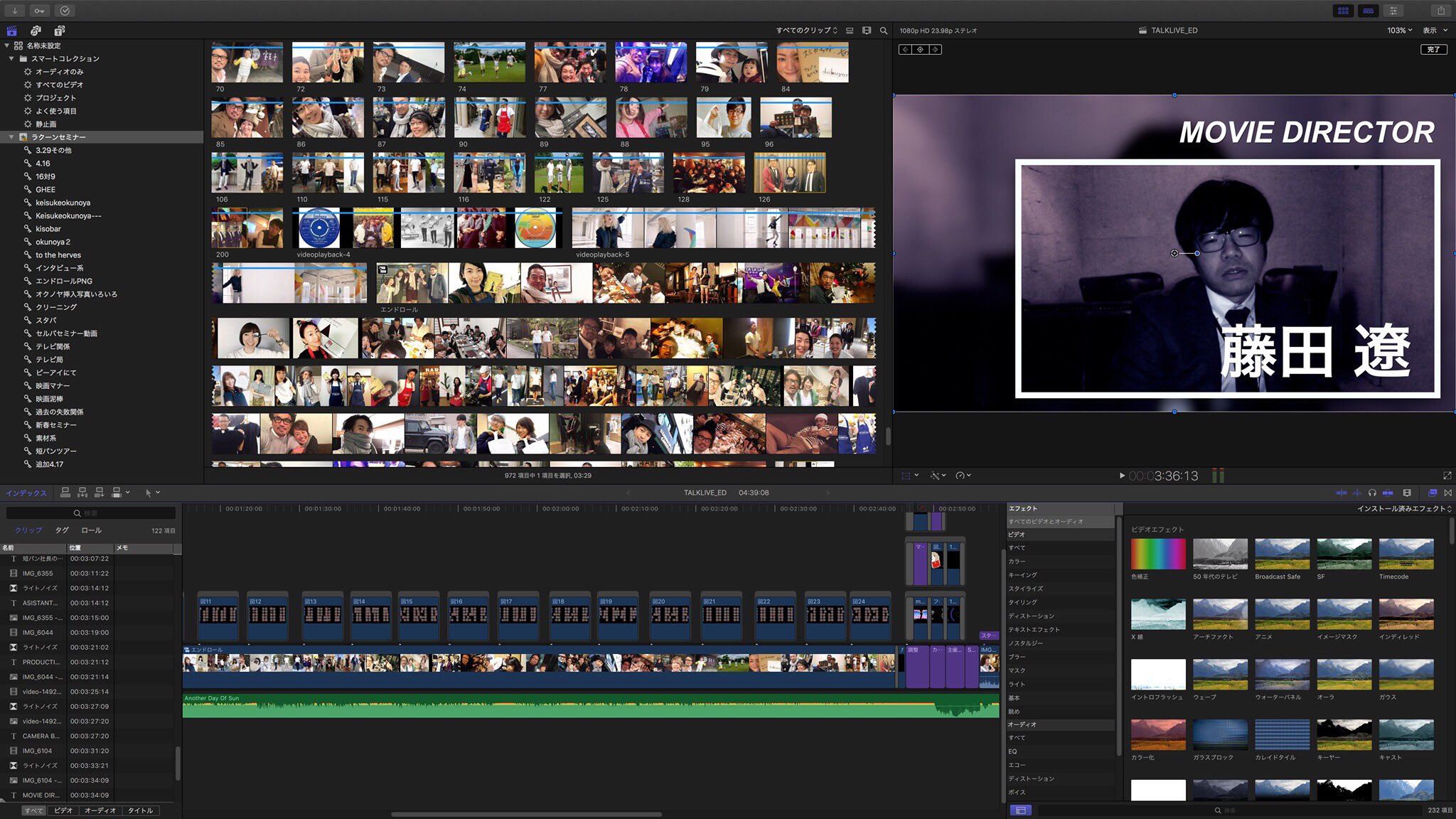1456x819 pixels.
Task: Toggle the インデックス timeline index button
Action: pyautogui.click(x=26, y=493)
